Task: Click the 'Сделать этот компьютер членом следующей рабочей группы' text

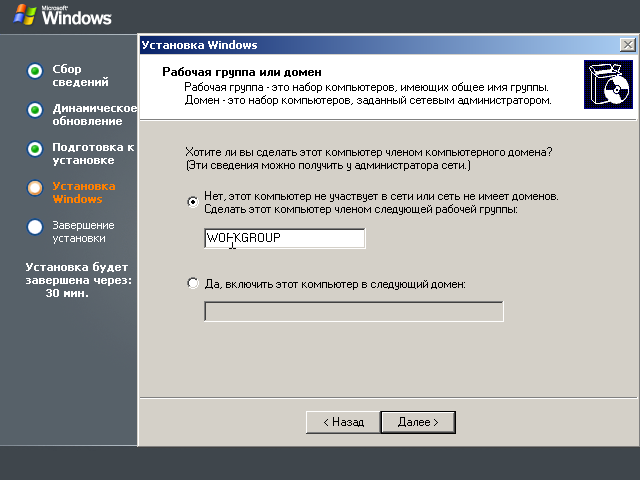Action: (361, 209)
